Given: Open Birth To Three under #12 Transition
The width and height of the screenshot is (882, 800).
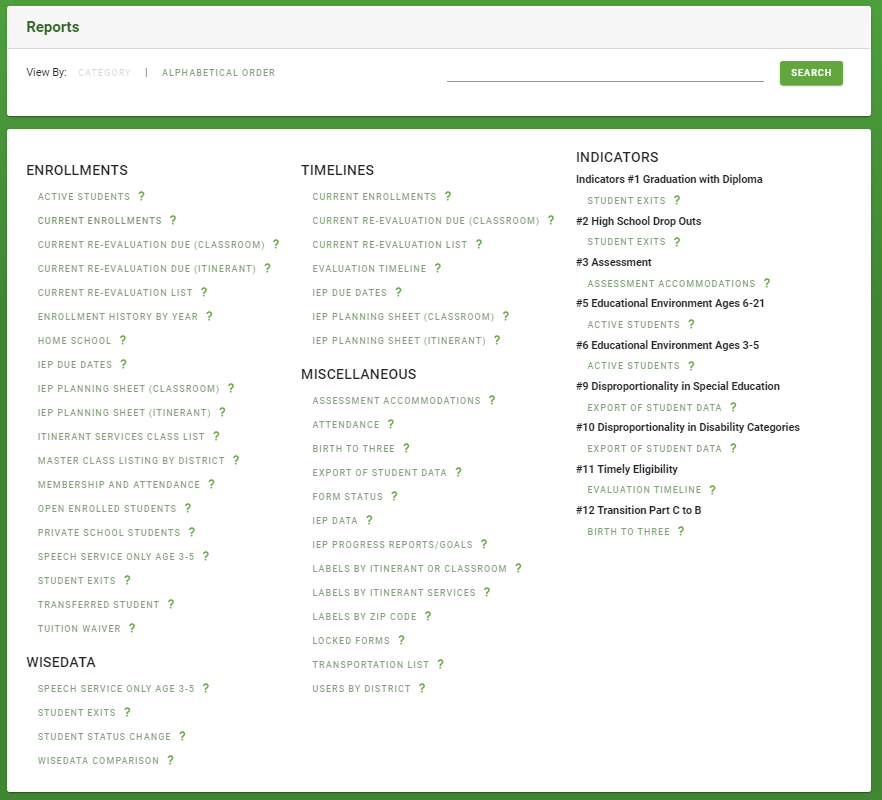Looking at the screenshot, I should (x=629, y=532).
